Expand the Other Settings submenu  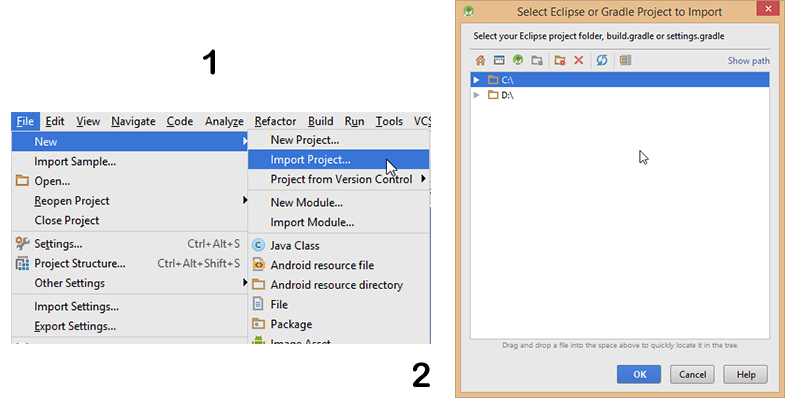130,283
